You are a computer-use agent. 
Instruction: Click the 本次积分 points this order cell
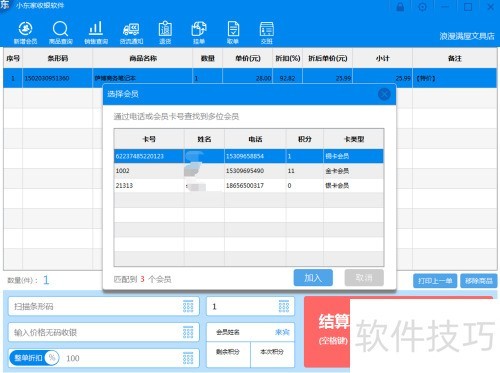click(272, 354)
